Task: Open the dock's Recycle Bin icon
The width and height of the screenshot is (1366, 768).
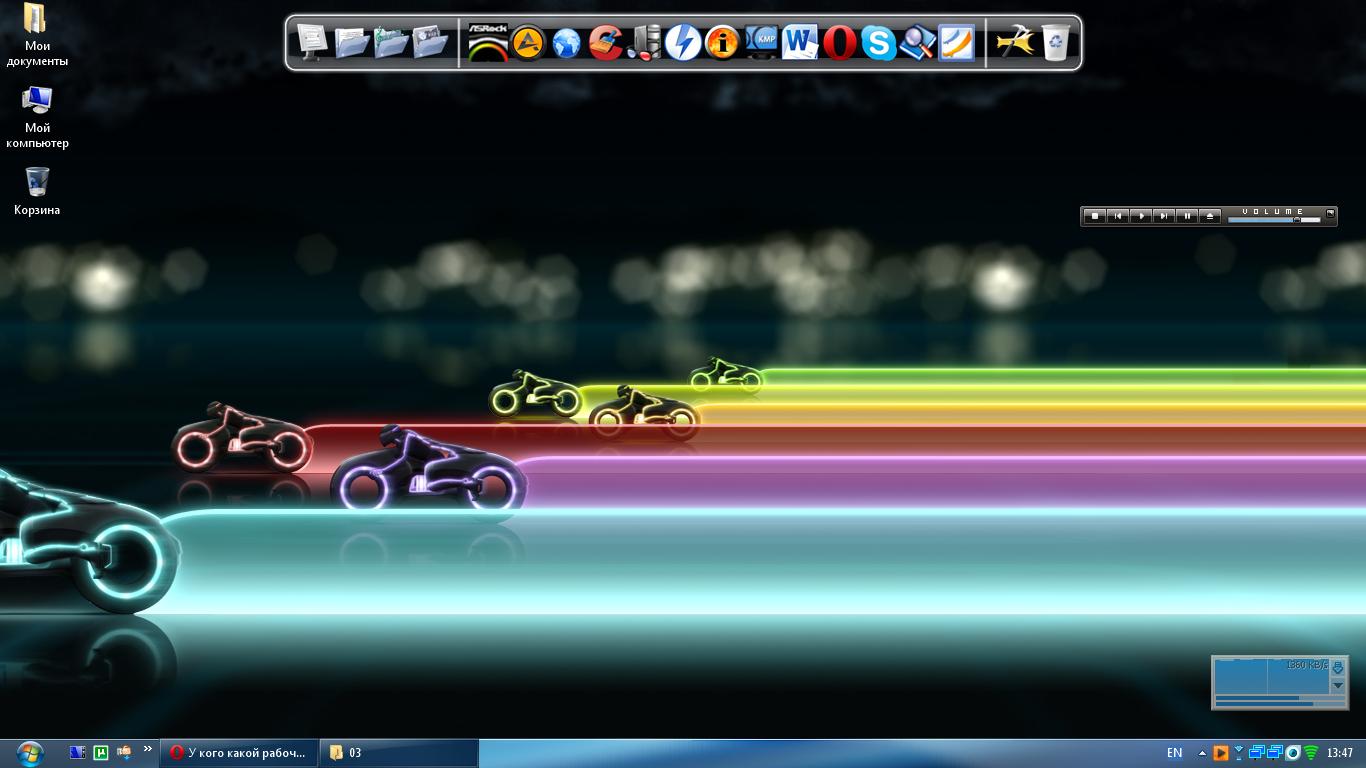Action: pos(1056,43)
